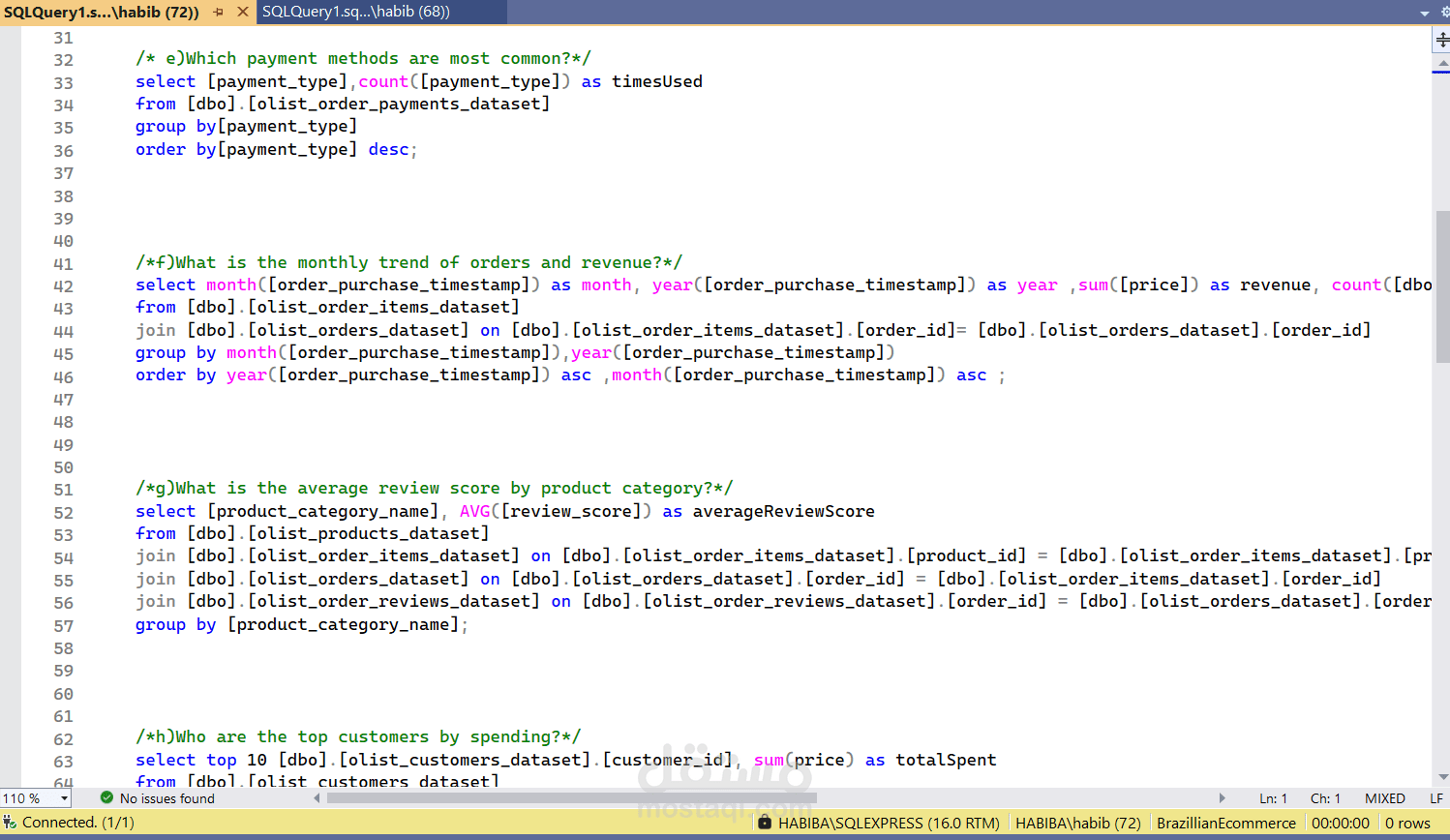Click the totalSpent alias on line 63
The height and width of the screenshot is (840, 1450).
tap(946, 761)
